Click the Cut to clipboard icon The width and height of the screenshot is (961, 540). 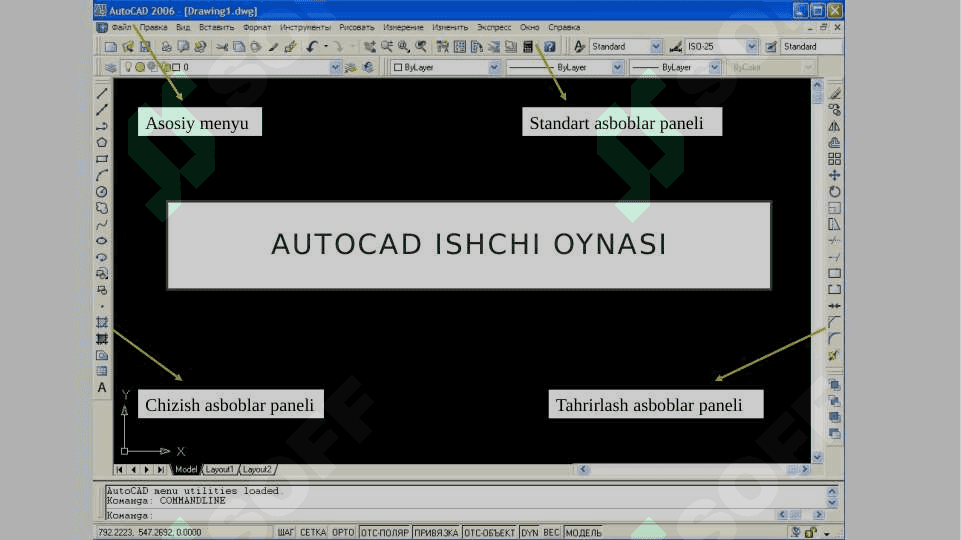point(222,47)
